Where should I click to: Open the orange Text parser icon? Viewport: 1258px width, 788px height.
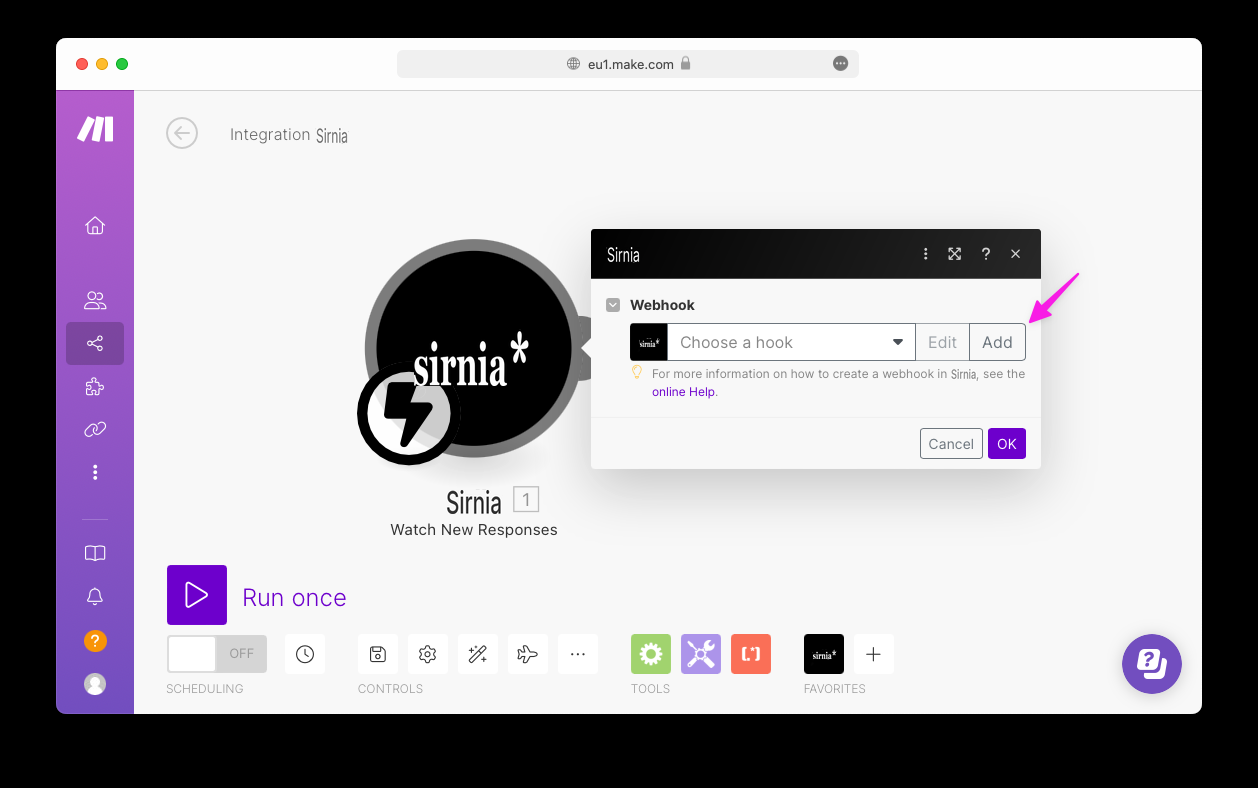click(751, 654)
